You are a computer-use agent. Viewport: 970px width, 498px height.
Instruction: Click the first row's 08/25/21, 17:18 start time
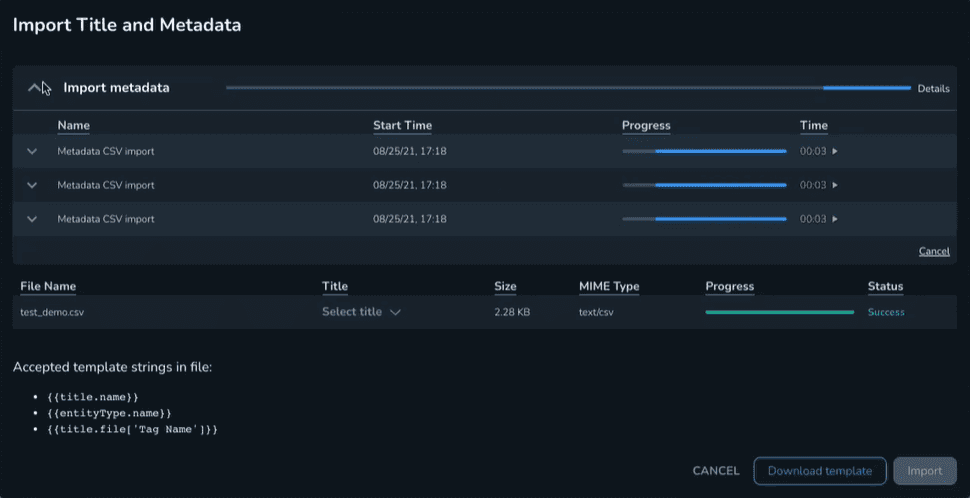click(410, 151)
